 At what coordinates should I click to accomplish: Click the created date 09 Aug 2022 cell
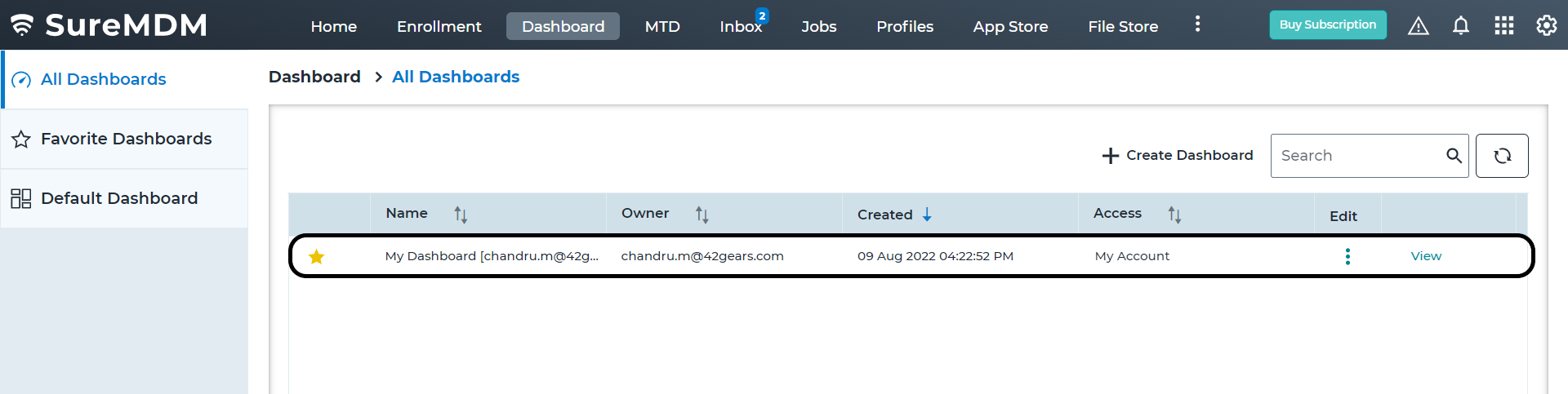(x=935, y=256)
